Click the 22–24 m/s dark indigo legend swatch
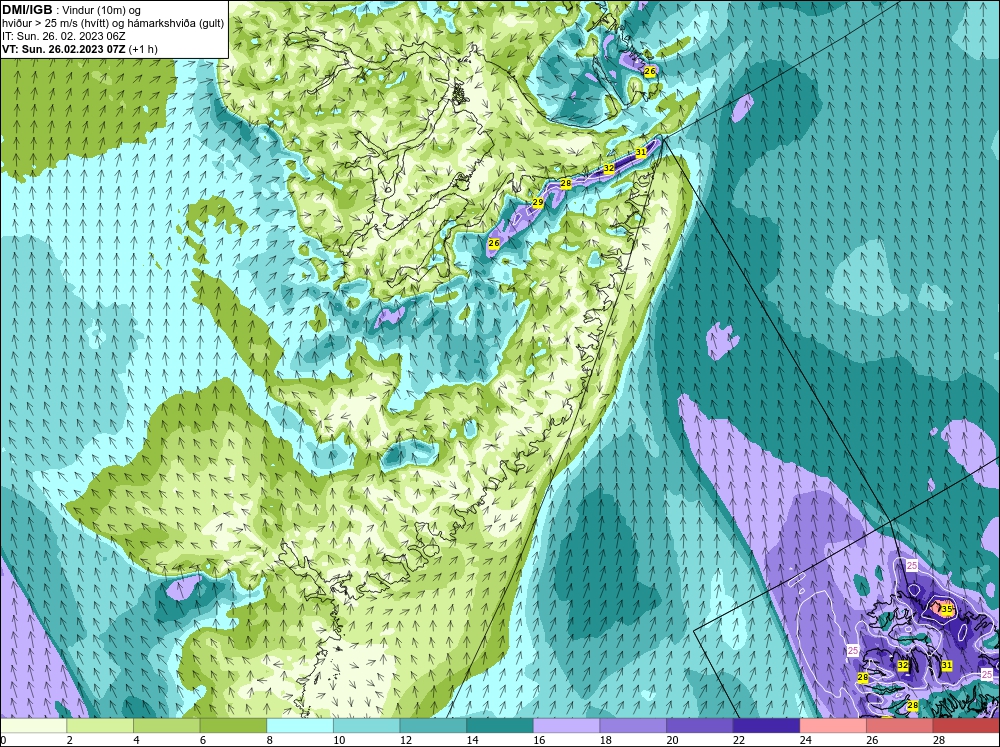Screen dimensions: 1000x747 766,726
